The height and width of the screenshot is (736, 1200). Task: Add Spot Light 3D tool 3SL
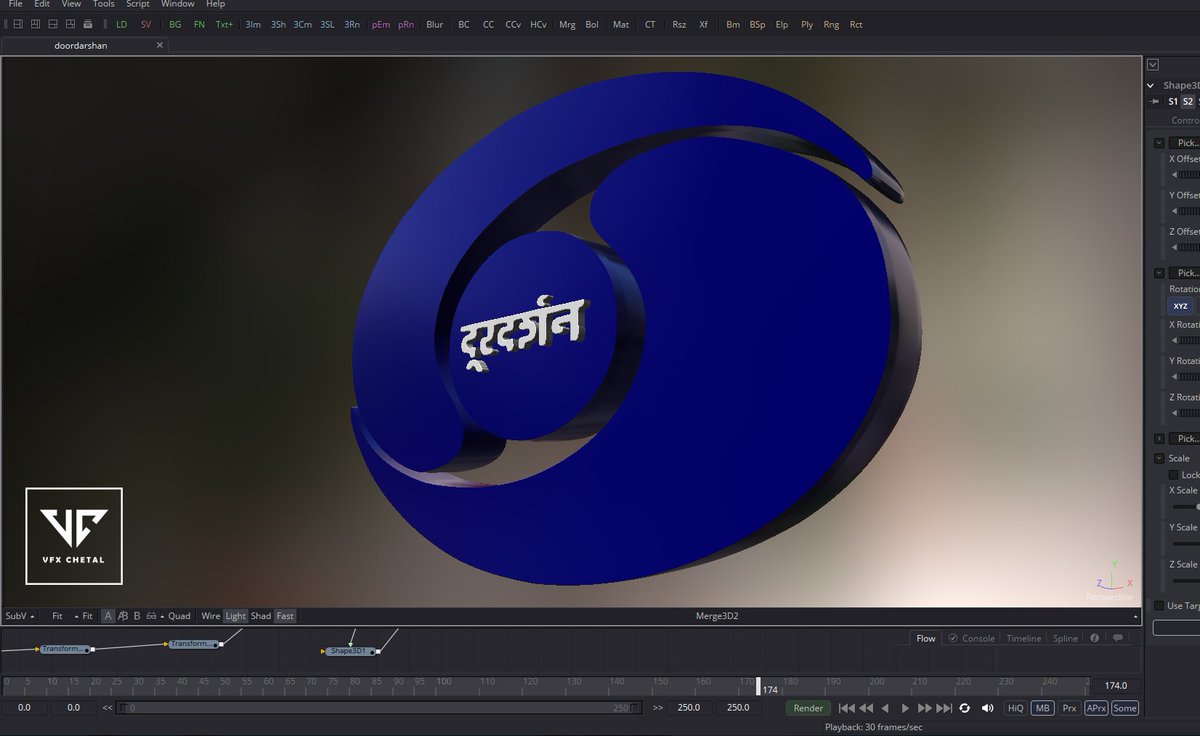click(327, 24)
